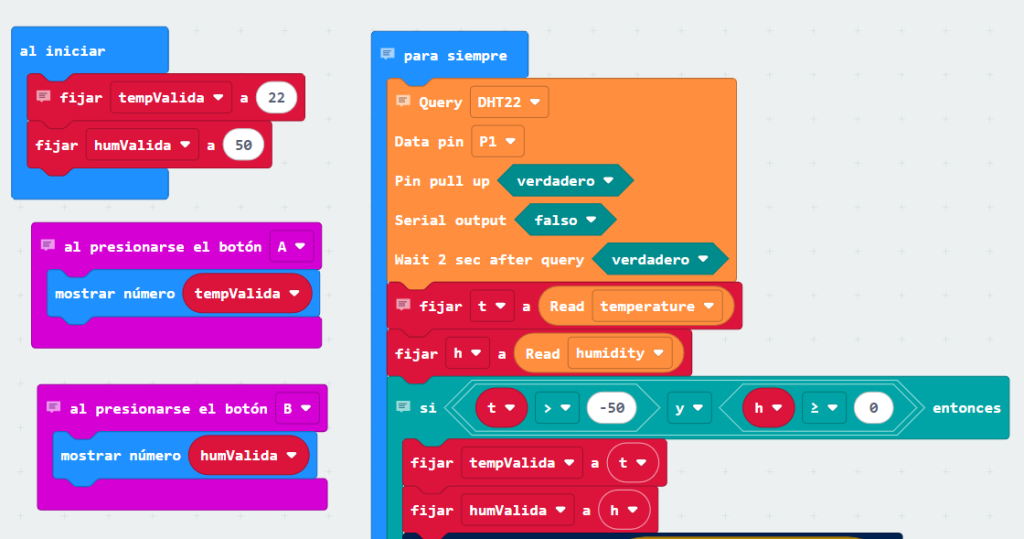
Task: Select the 'al iniciar' block header
Action: click(63, 51)
